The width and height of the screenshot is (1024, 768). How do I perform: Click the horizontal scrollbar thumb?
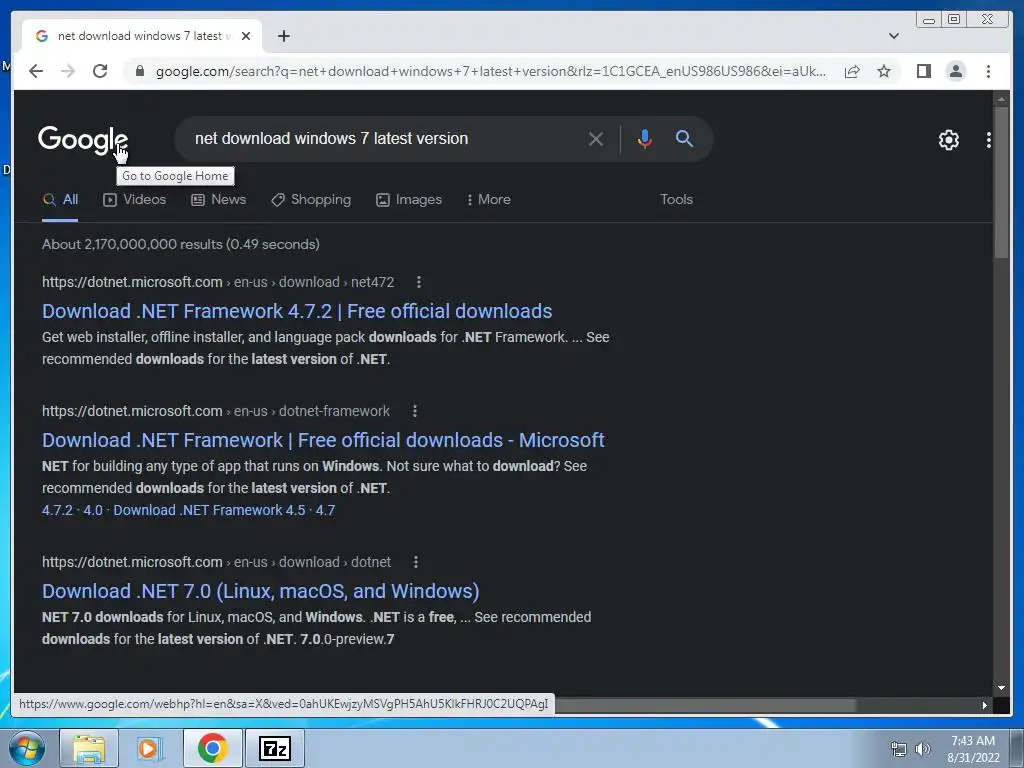(705, 705)
